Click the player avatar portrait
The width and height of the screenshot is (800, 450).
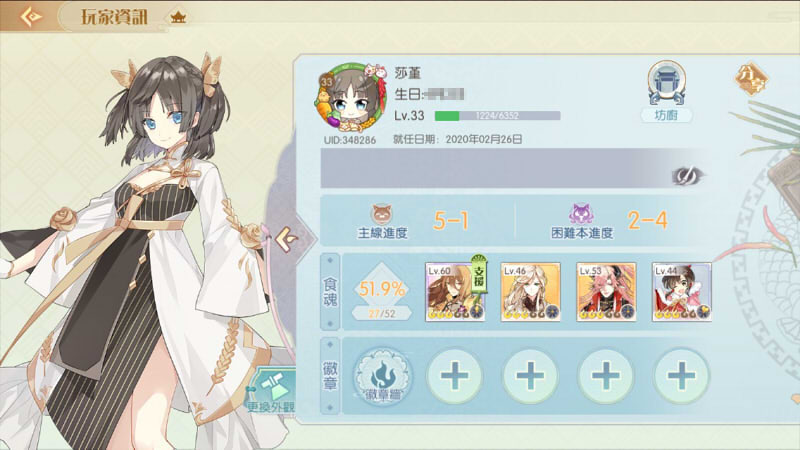pos(350,98)
